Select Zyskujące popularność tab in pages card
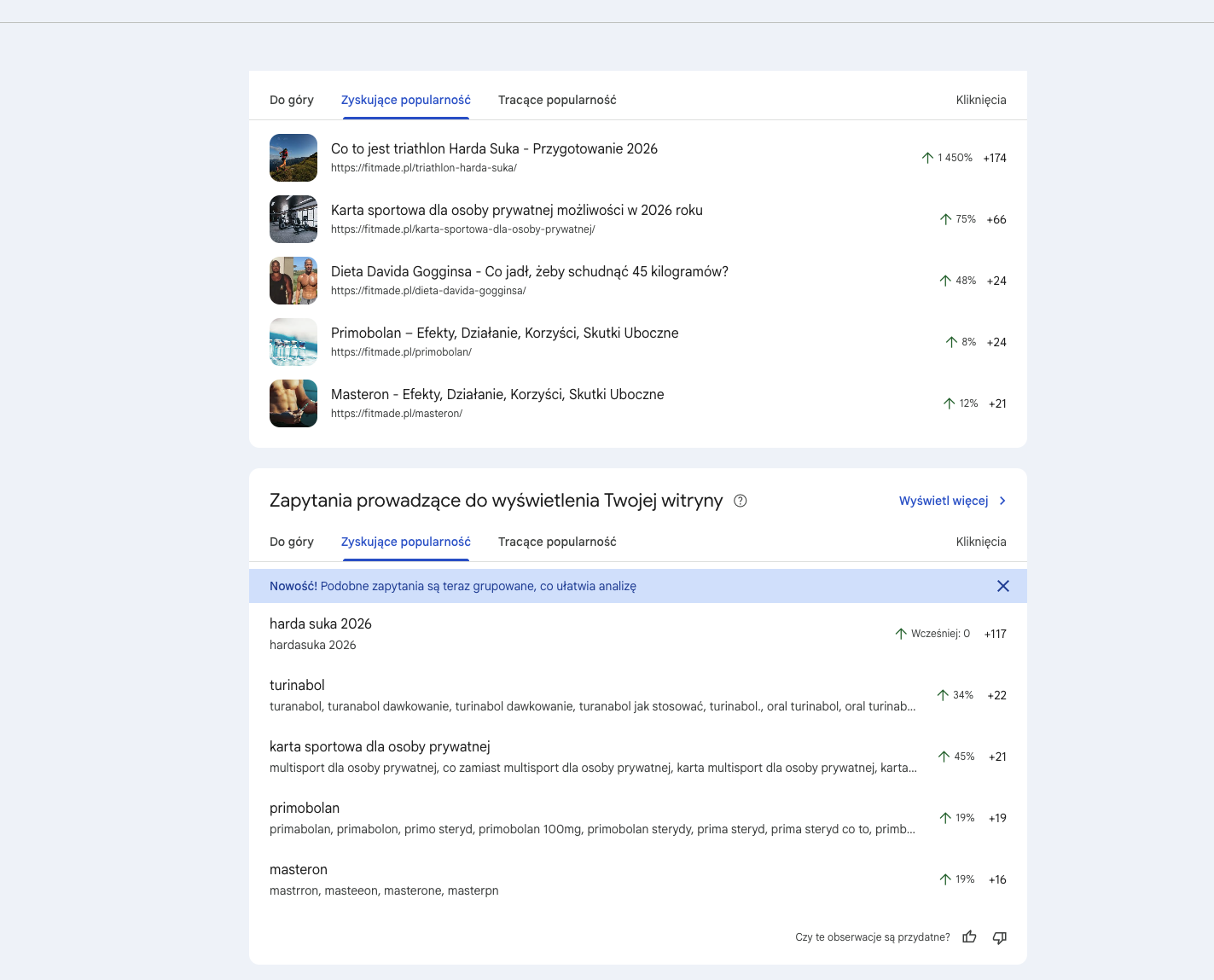This screenshot has width=1214, height=980. coord(406,100)
